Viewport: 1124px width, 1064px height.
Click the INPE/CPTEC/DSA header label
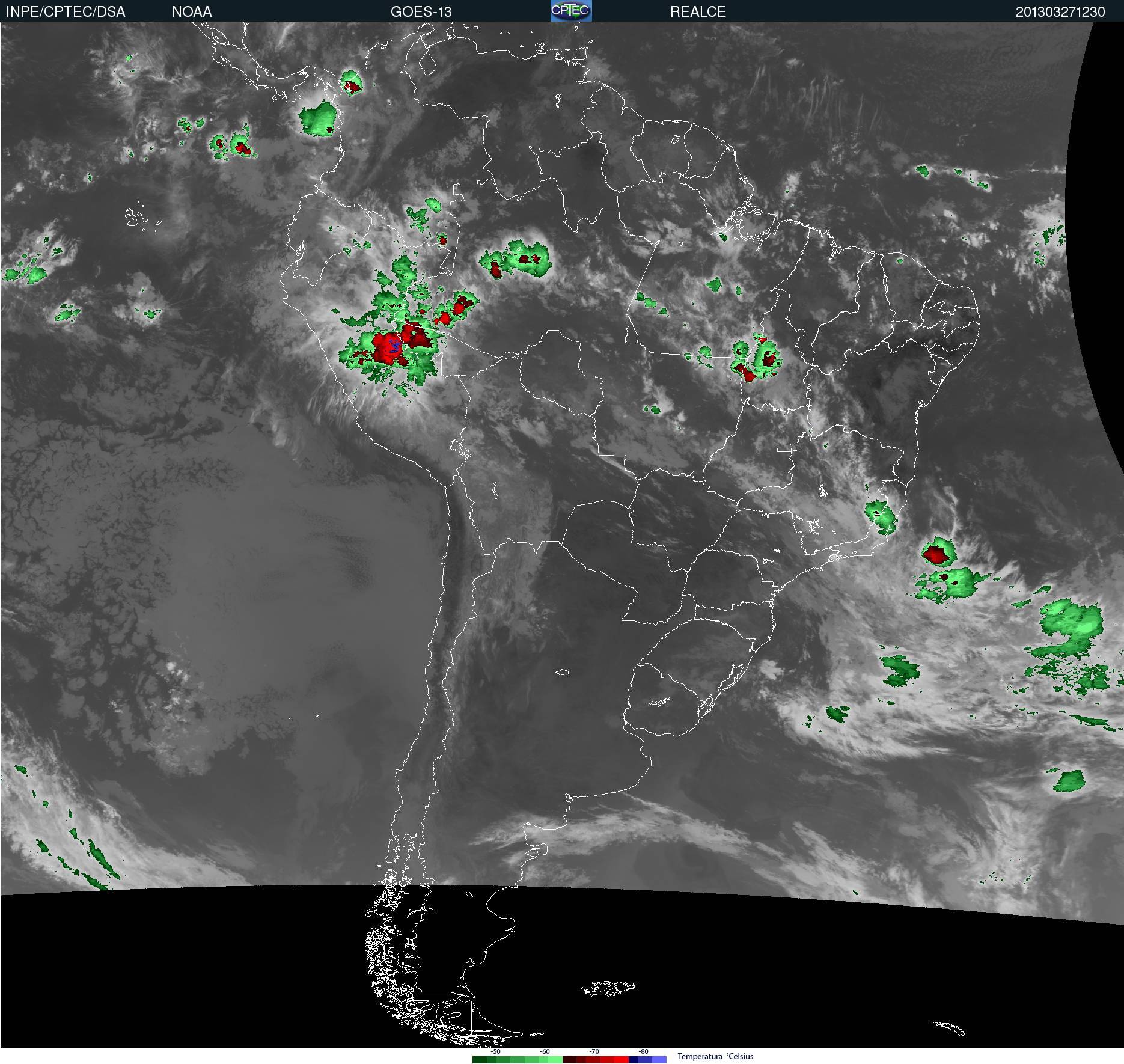[x=66, y=11]
